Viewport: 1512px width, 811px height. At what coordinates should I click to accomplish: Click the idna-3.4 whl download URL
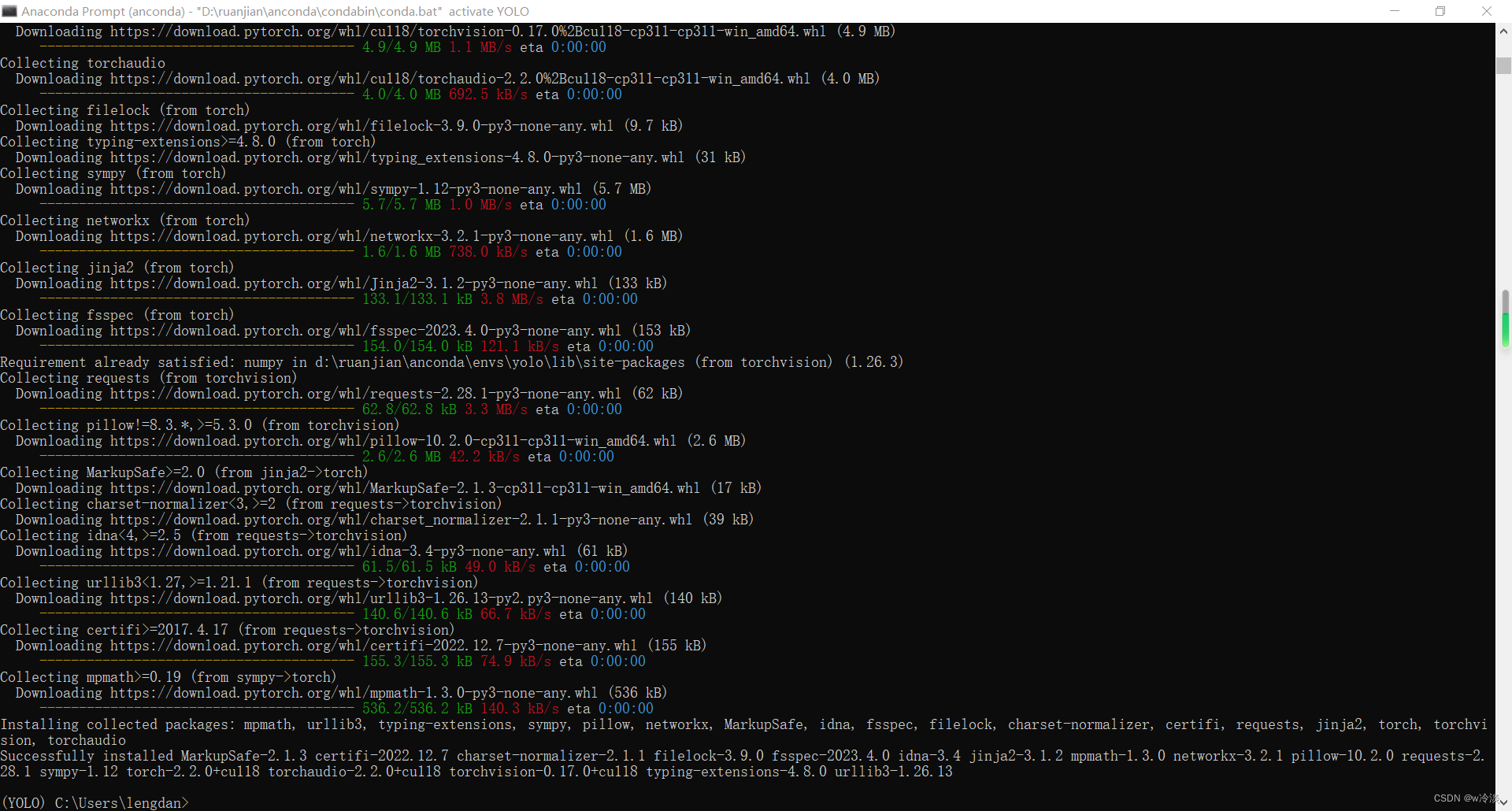point(339,551)
